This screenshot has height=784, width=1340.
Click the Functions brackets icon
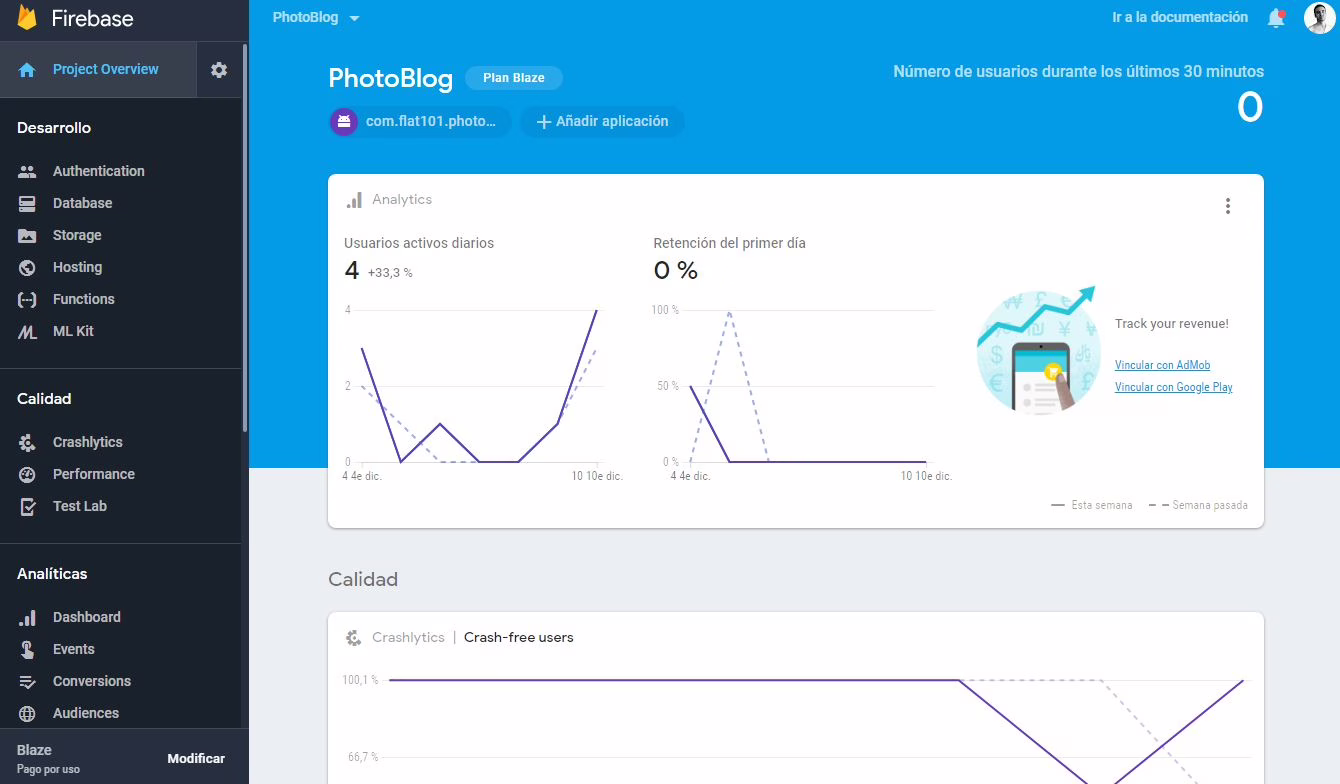tap(28, 300)
